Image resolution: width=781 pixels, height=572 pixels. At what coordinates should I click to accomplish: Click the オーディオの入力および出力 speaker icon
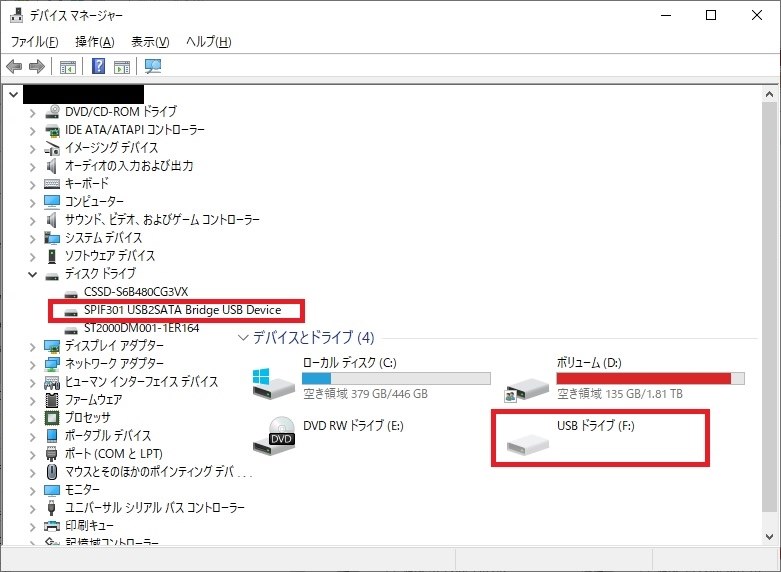[51, 165]
